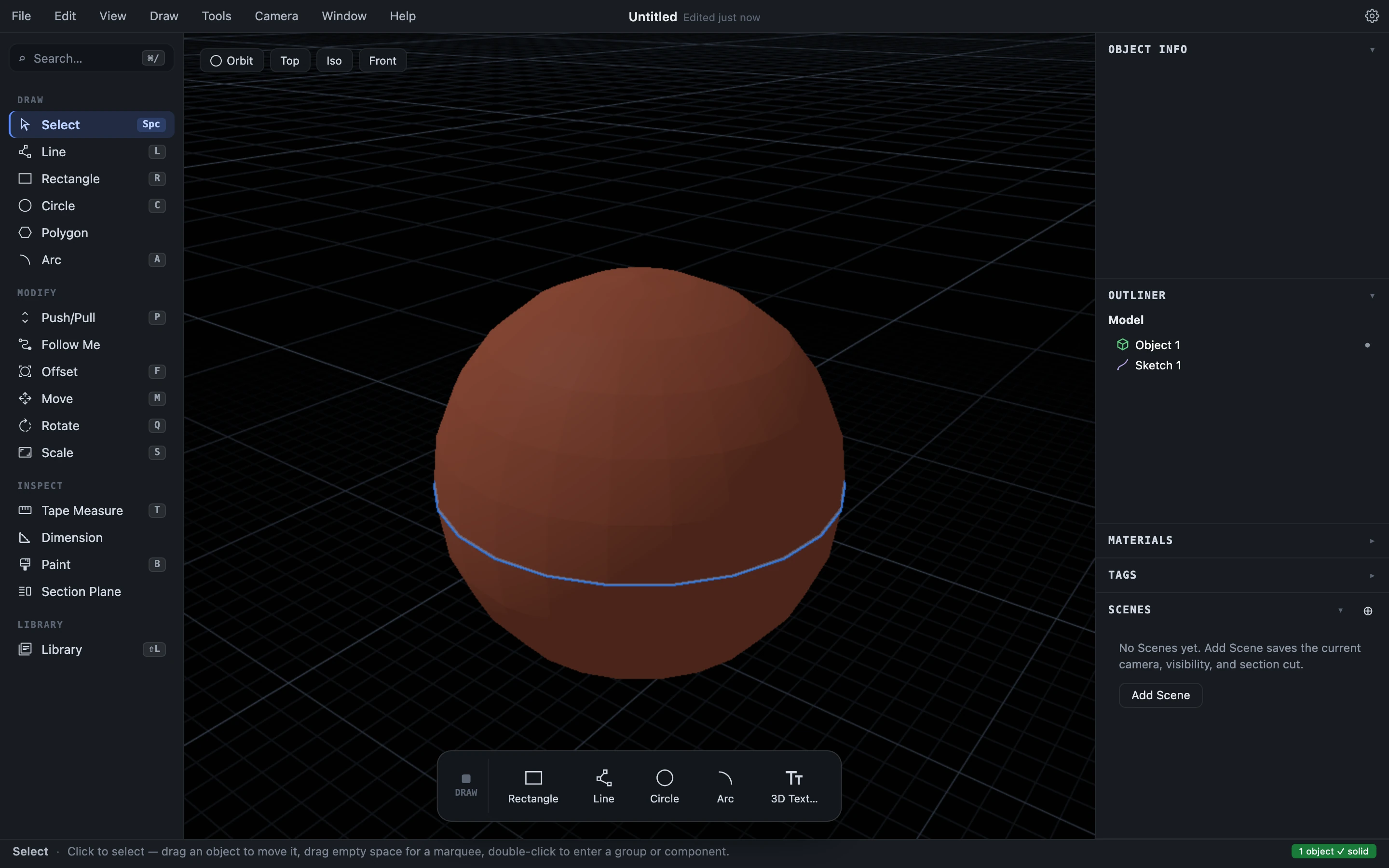Click Line in the floating draw toolbar
Screen dimensions: 1389x868
[x=603, y=787]
